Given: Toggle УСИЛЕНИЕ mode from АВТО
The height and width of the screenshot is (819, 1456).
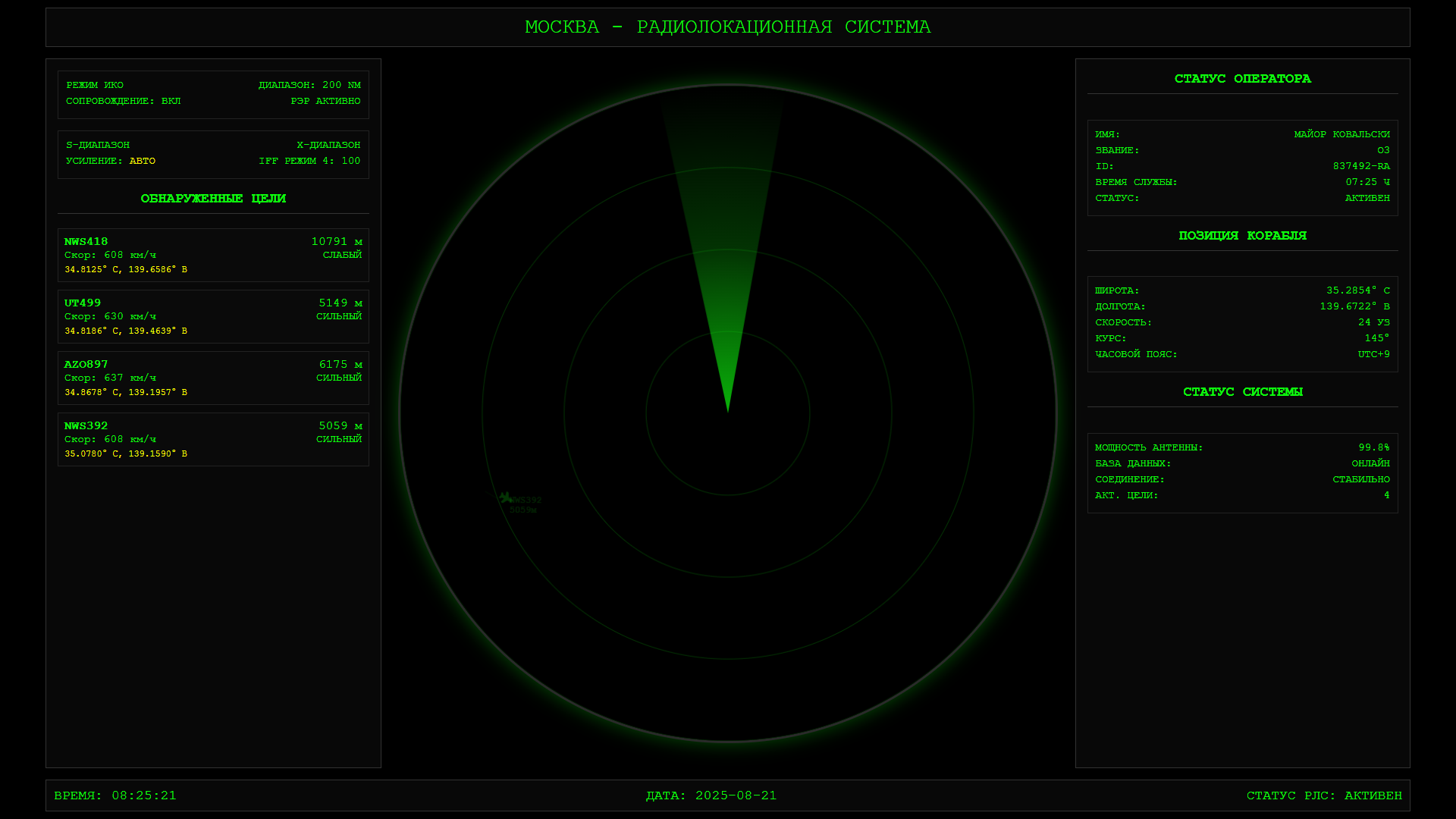Looking at the screenshot, I should [110, 161].
